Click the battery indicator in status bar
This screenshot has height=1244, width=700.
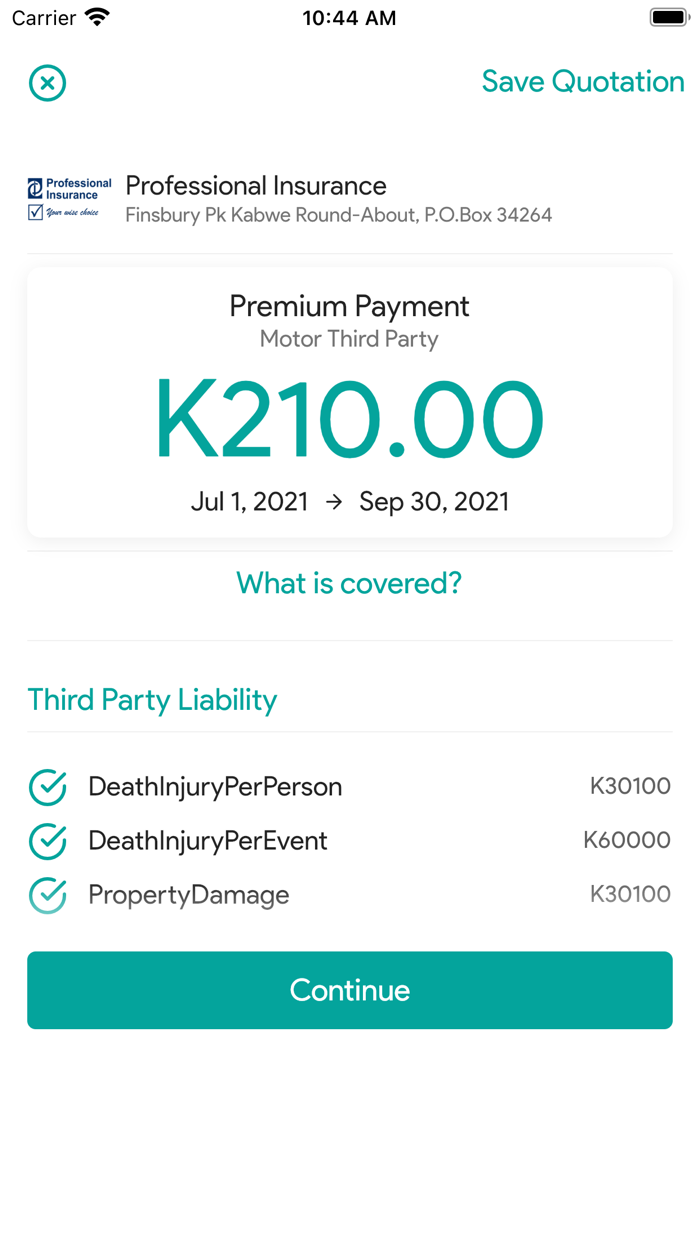(668, 16)
